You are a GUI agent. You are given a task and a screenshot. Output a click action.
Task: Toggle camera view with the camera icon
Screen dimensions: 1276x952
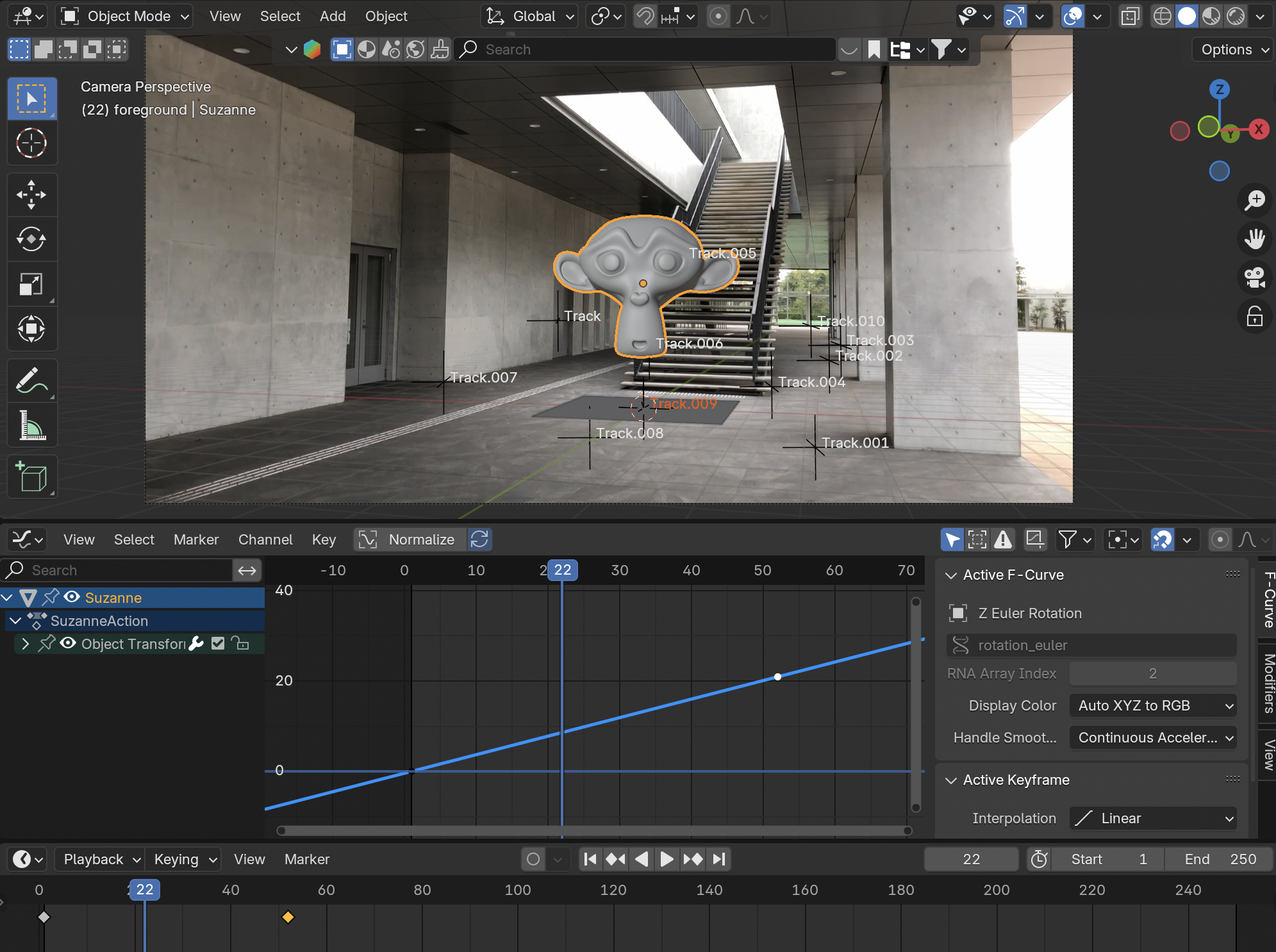[x=1254, y=277]
